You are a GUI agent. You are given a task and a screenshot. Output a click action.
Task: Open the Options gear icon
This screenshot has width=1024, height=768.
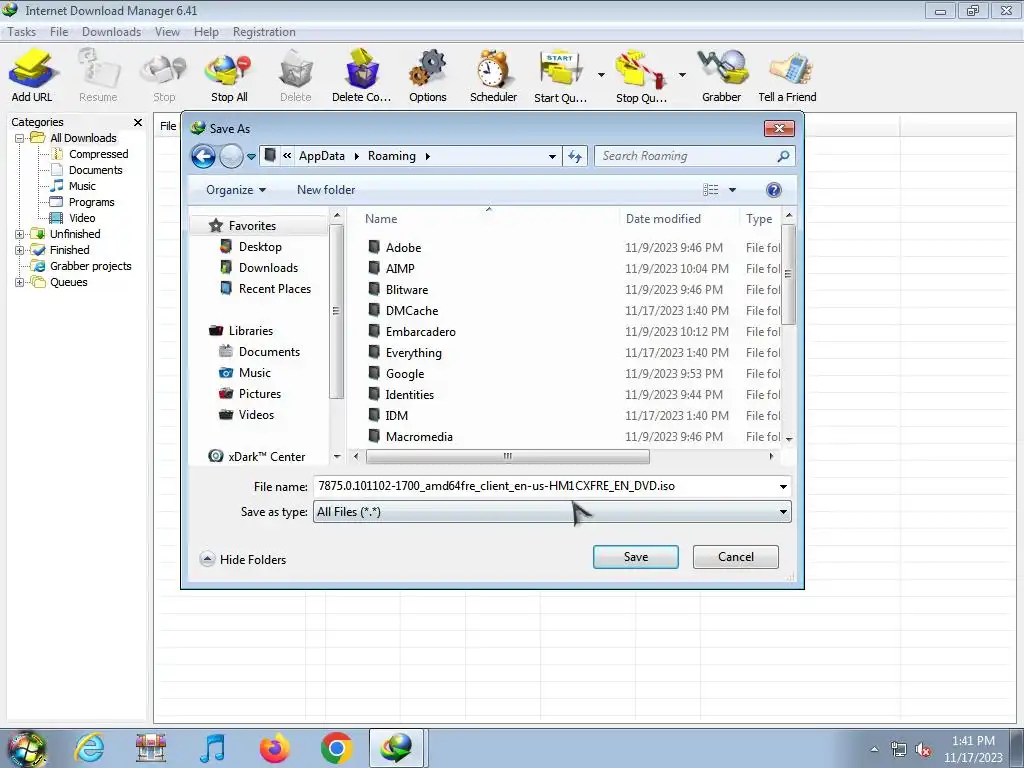click(428, 75)
